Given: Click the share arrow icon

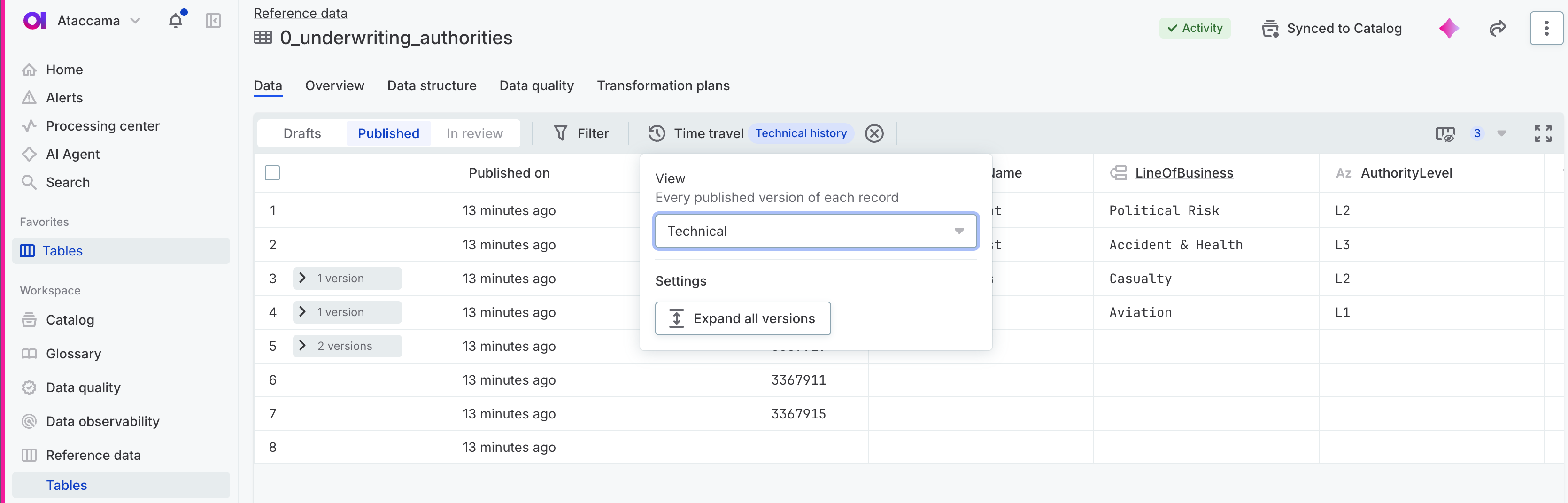Looking at the screenshot, I should tap(1498, 28).
